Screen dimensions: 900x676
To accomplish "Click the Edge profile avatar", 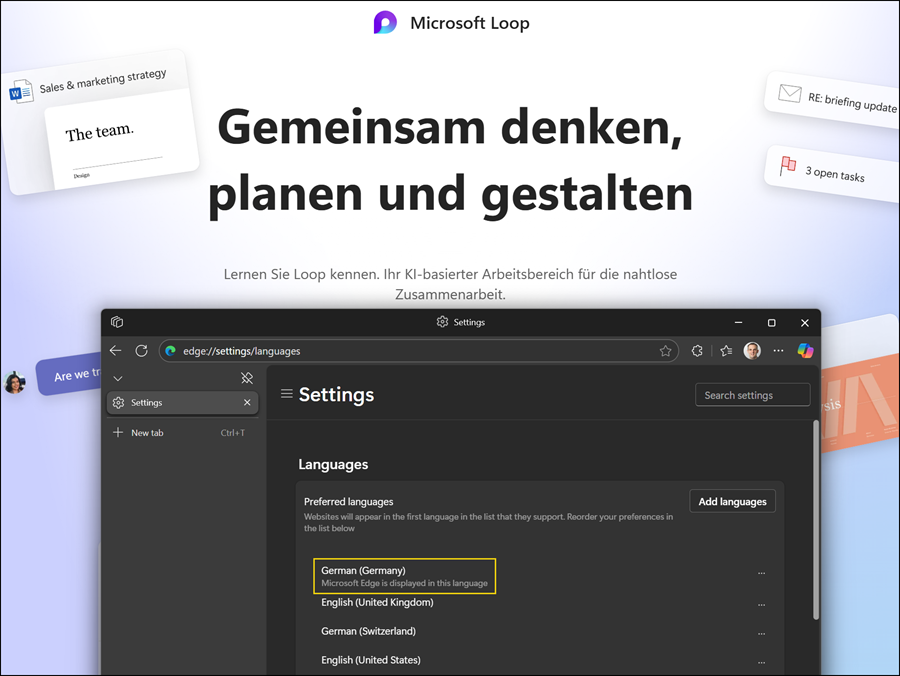I will point(752,351).
